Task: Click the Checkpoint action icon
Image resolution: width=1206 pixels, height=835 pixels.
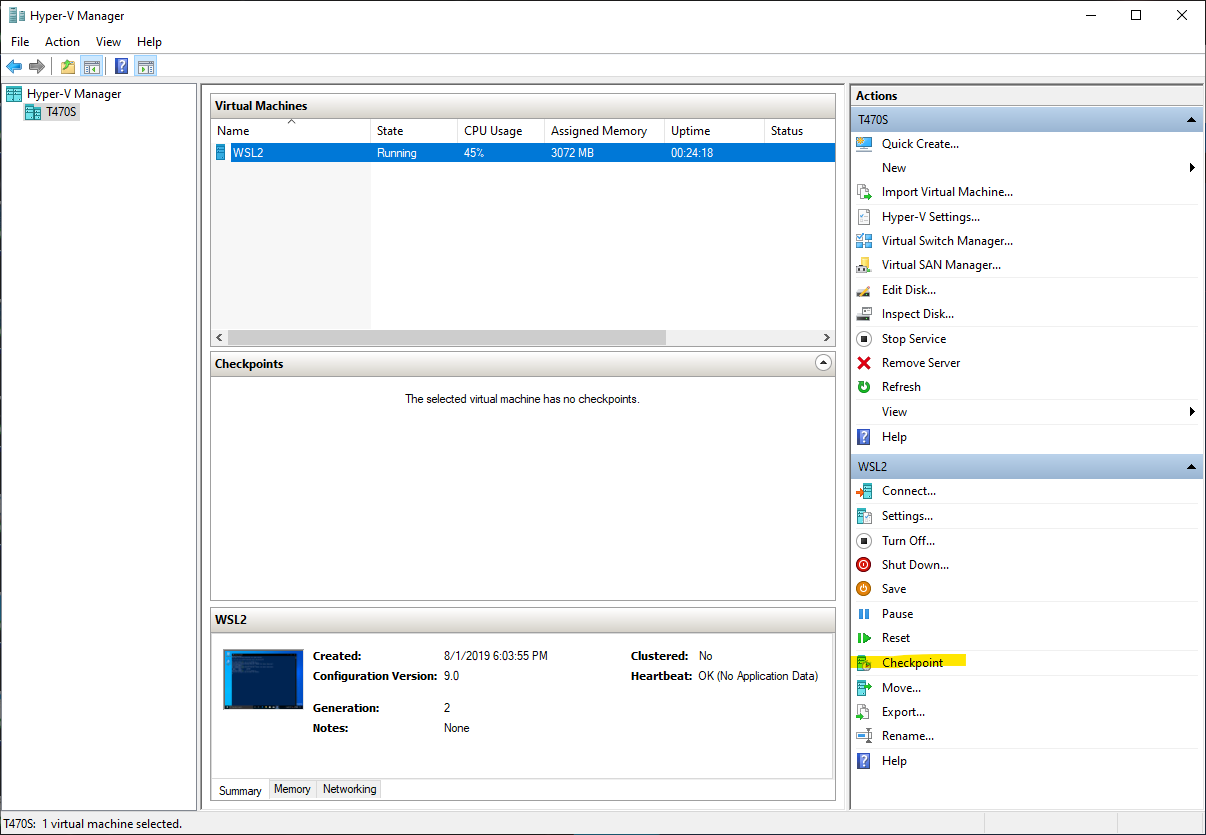Action: tap(864, 662)
